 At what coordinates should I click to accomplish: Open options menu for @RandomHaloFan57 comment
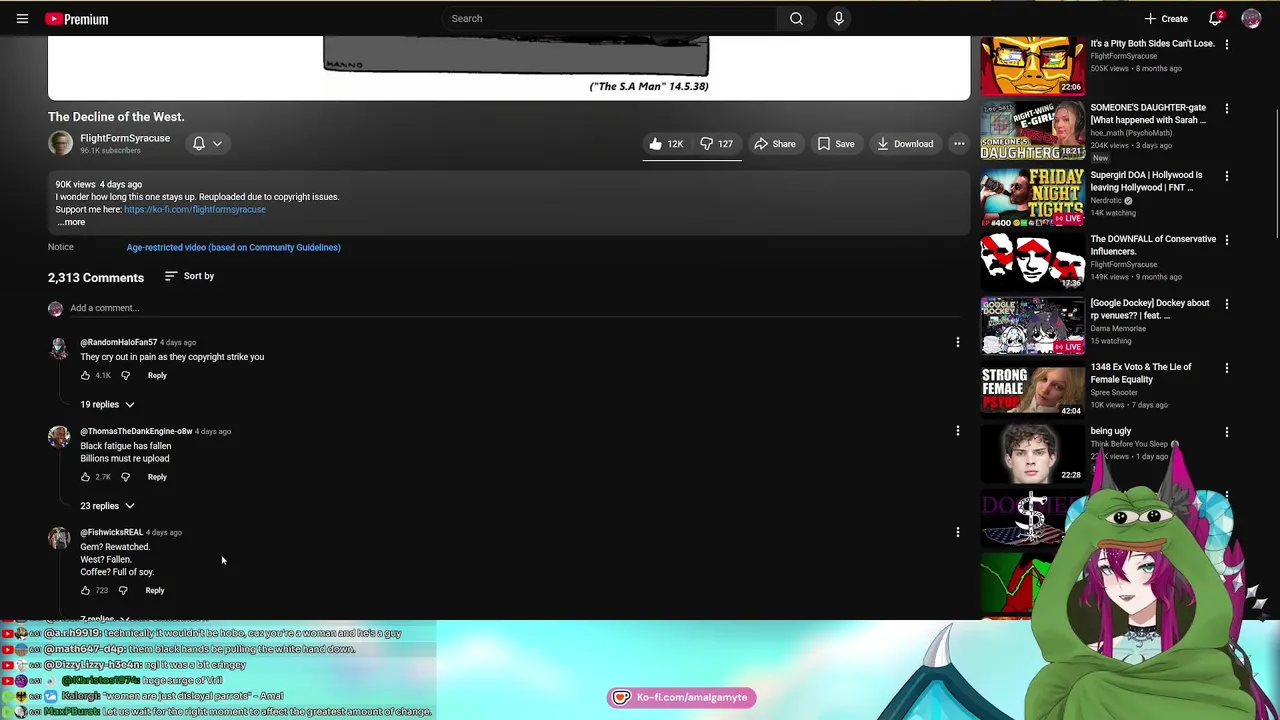coord(957,343)
